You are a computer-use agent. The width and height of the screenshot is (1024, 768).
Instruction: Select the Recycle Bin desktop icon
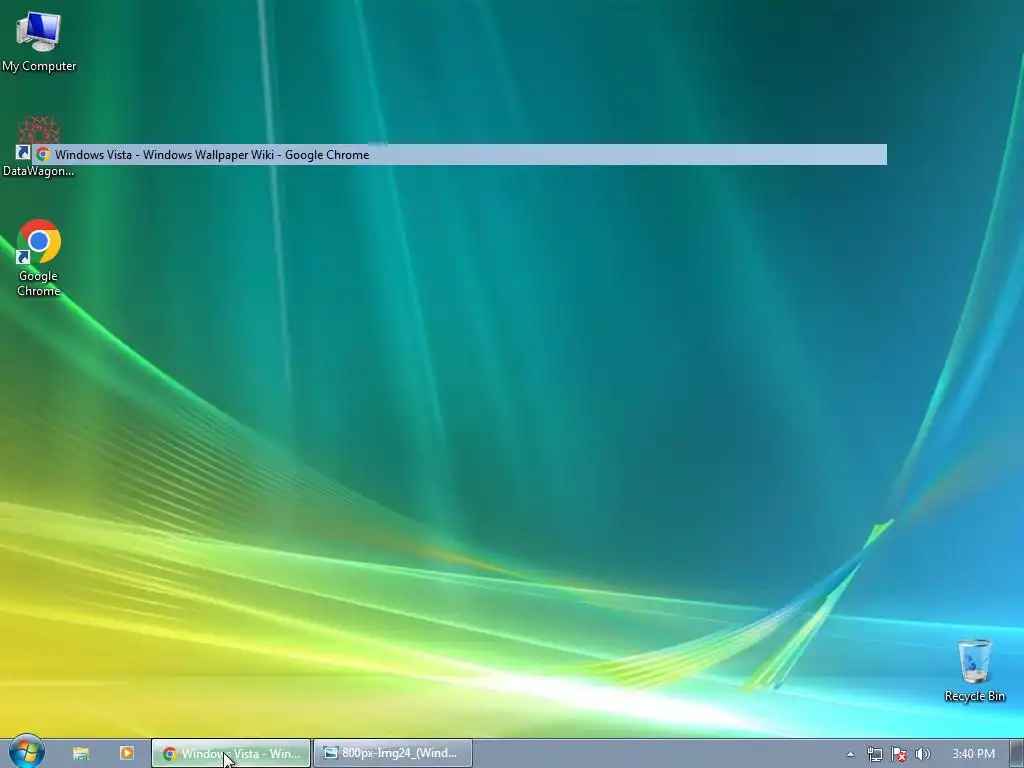point(974,670)
